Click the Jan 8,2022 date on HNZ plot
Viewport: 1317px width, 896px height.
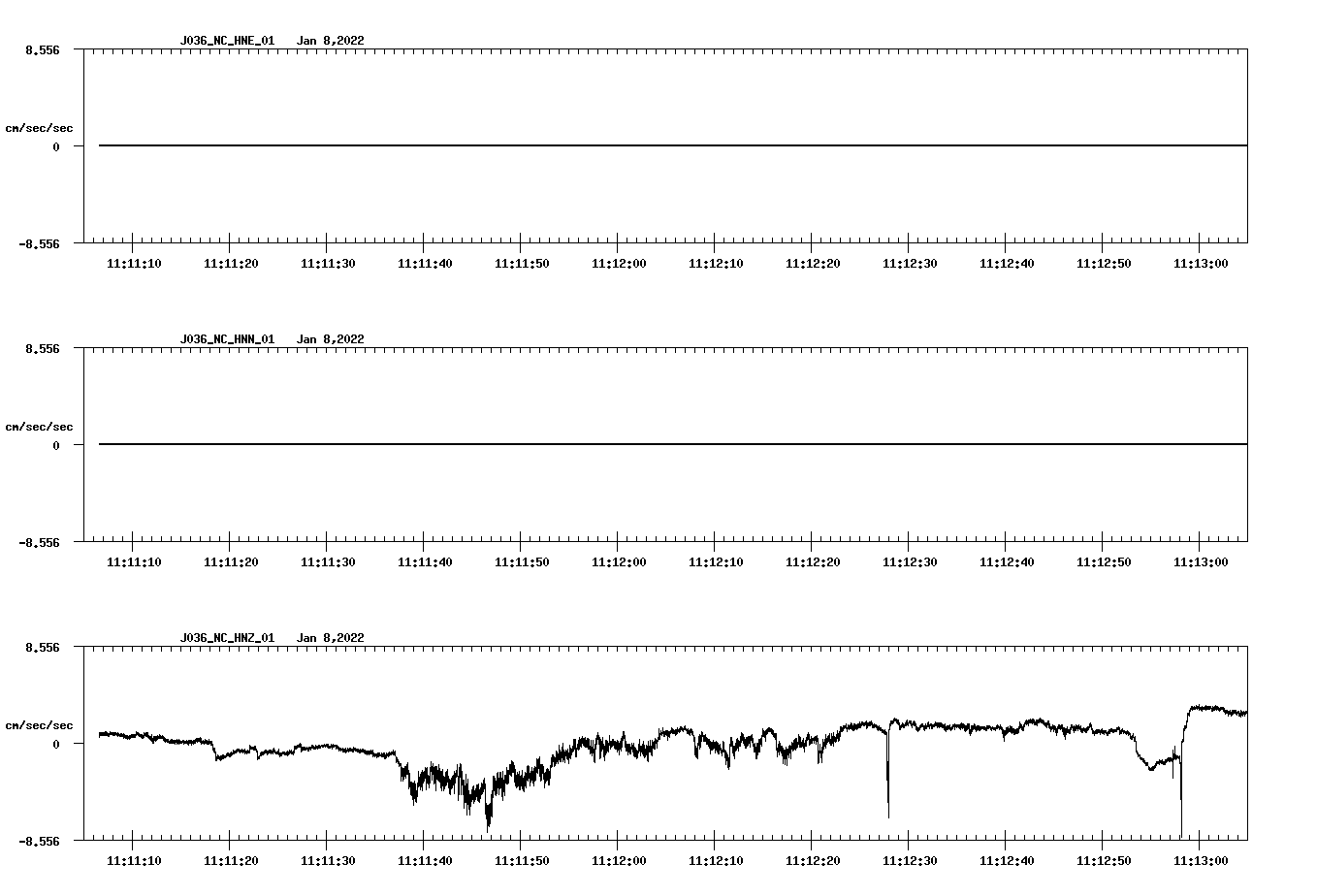331,638
